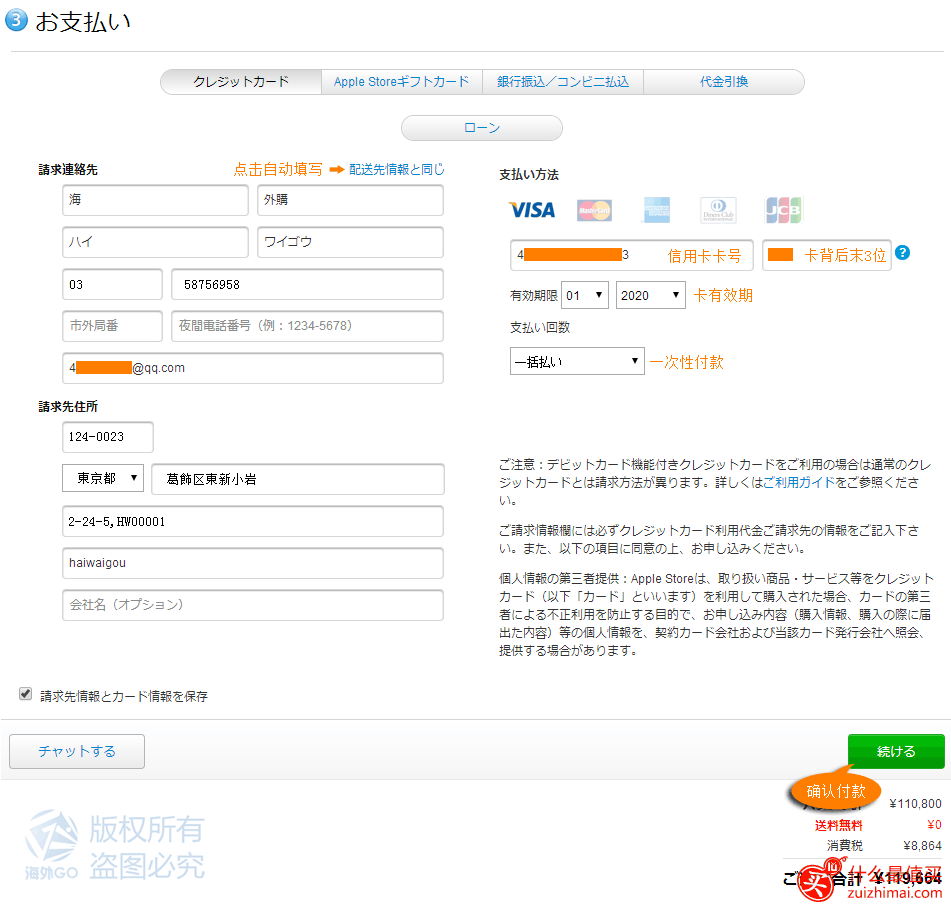Click the phone number field 58756958

point(307,284)
